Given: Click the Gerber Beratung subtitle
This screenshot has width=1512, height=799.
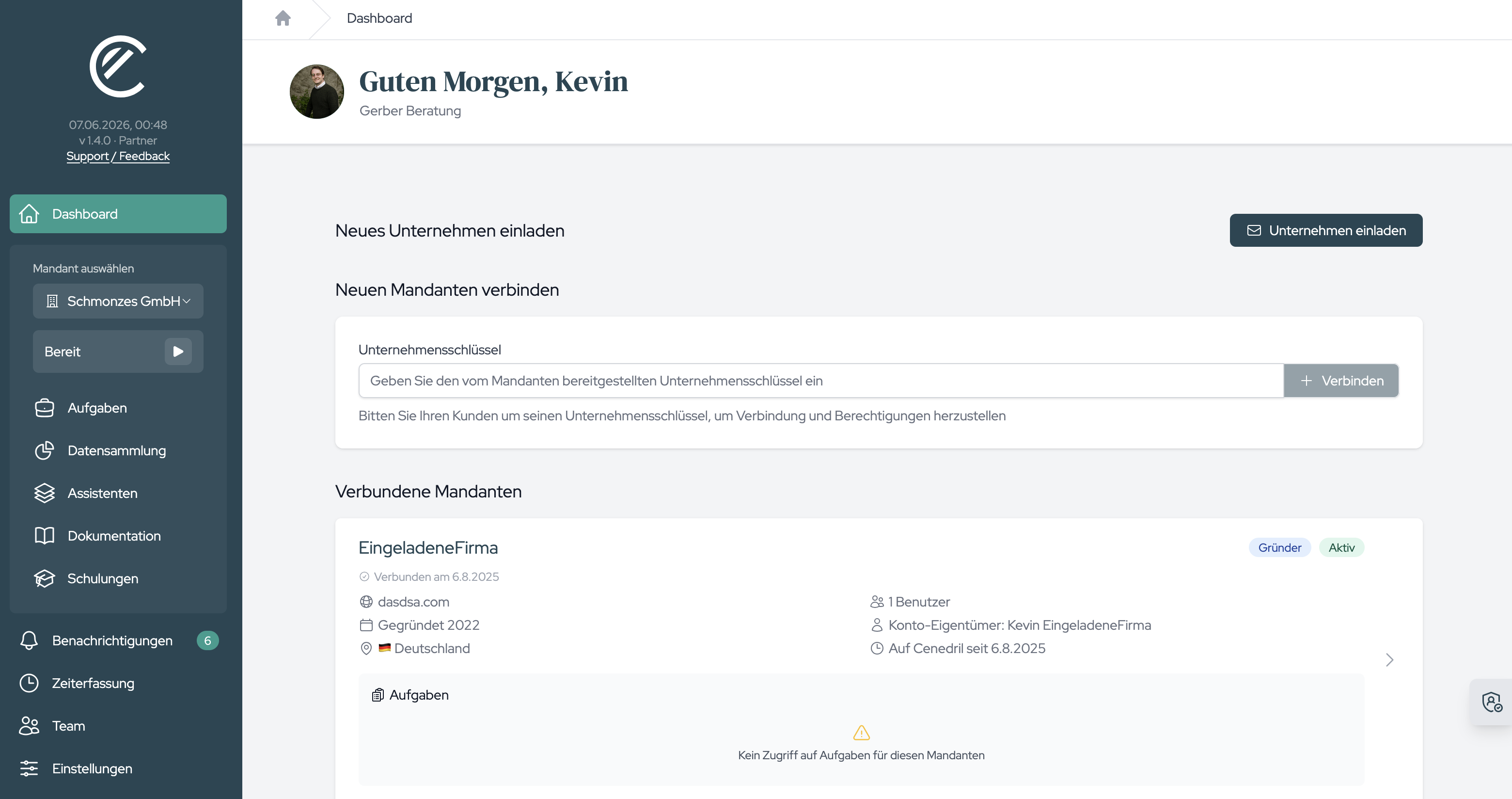Looking at the screenshot, I should 409,111.
